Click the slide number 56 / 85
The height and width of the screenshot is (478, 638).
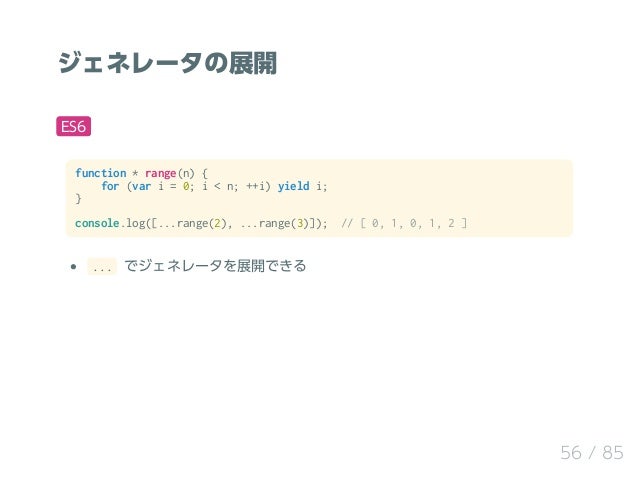click(592, 453)
